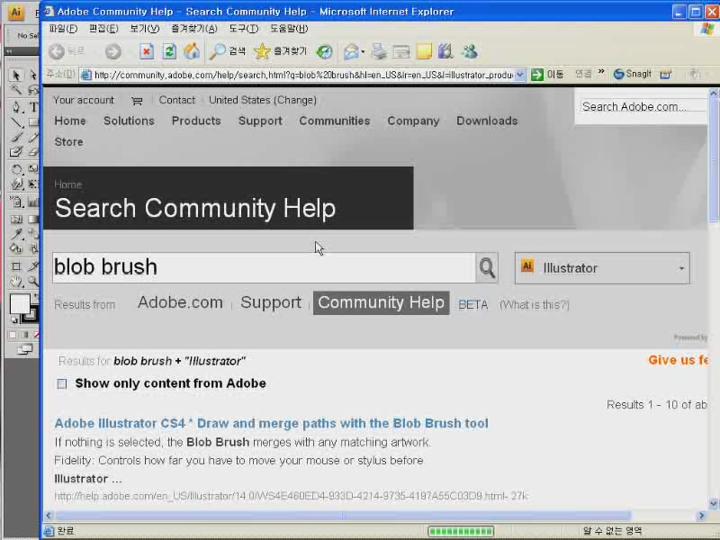Print the page using the printer icon
Image resolution: width=720 pixels, height=540 pixels.
pos(379,51)
